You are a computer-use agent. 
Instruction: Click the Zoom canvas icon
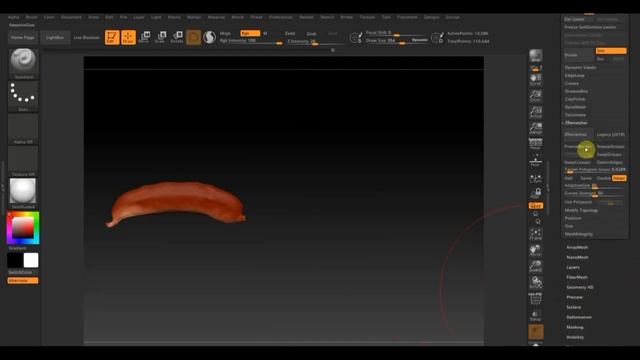click(x=536, y=96)
